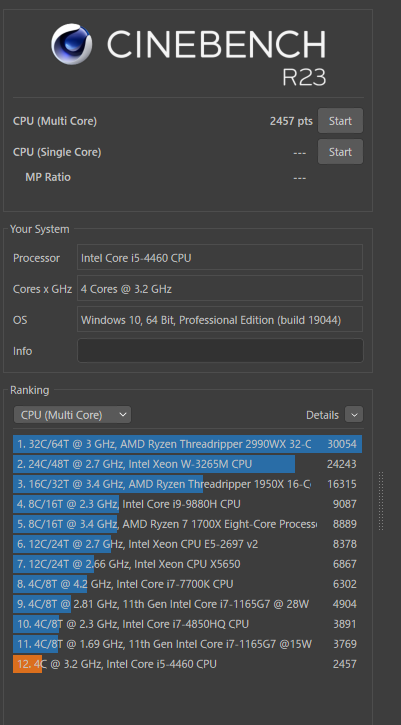Screen dimensions: 401x725
Task: Select ranking row Intel Core i7-7700K
Action: pyautogui.click(x=187, y=584)
